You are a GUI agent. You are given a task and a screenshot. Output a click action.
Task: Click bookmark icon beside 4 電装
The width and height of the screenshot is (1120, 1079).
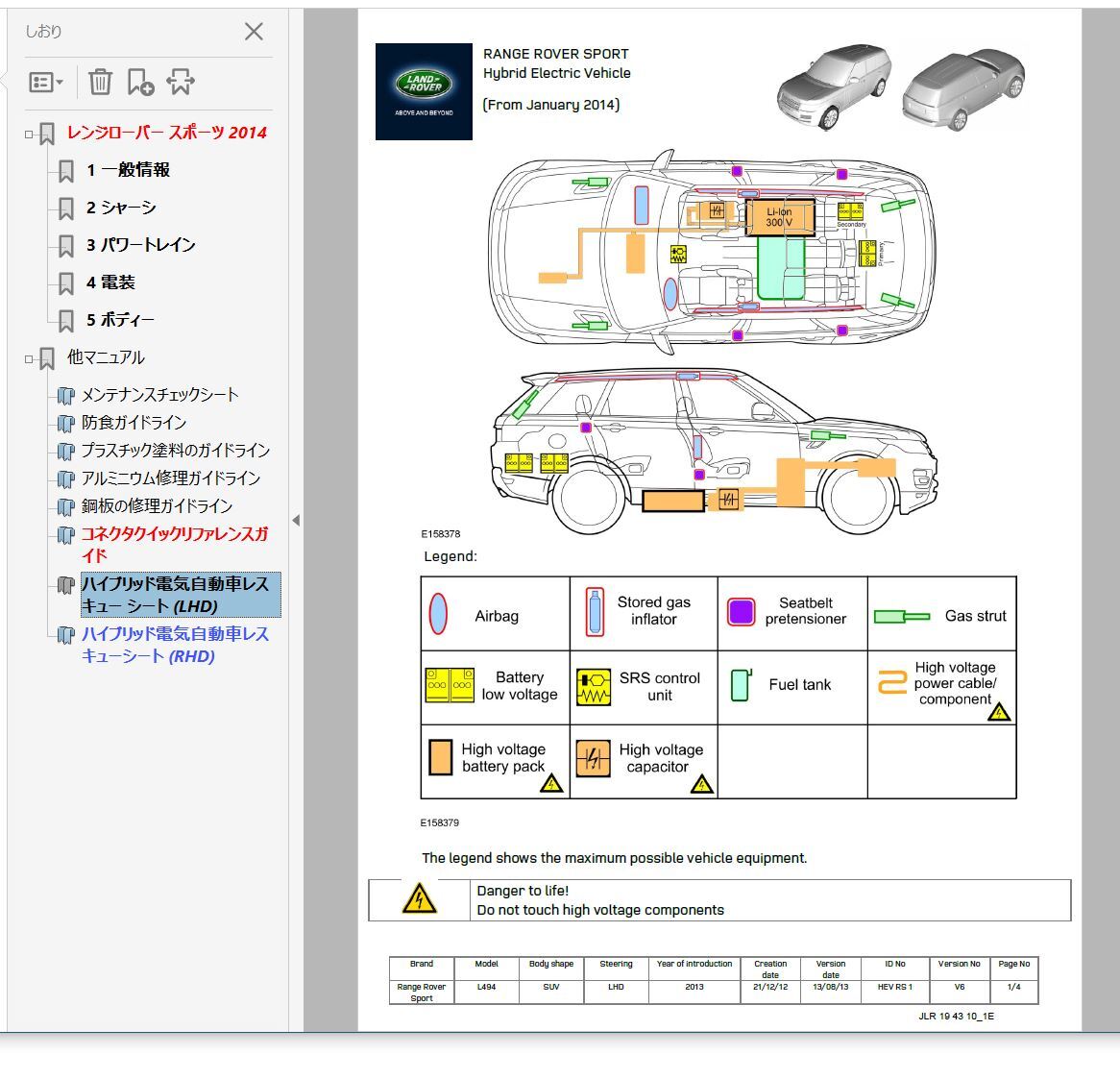(65, 283)
